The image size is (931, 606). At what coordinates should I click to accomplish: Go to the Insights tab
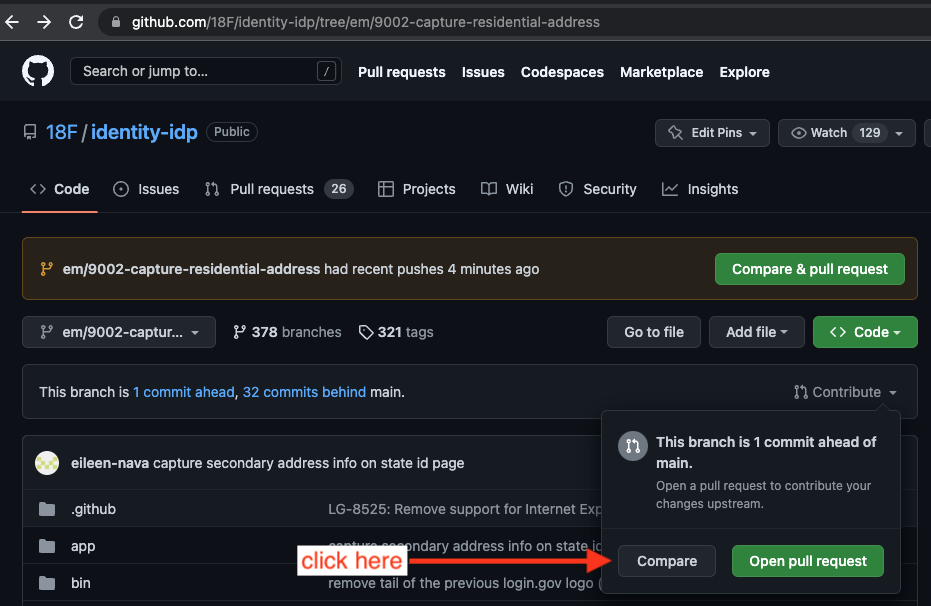tap(700, 189)
